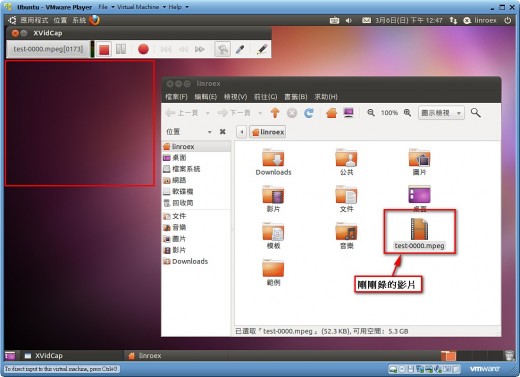This screenshot has height=377, width=520.
Task: Reload the linroex folder view
Action: 309,113
